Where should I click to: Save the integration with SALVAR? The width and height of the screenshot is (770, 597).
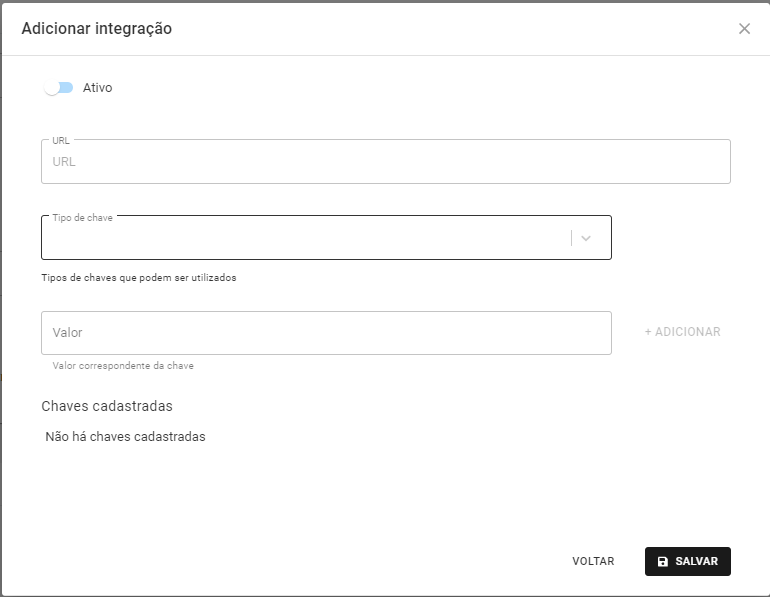coord(688,561)
